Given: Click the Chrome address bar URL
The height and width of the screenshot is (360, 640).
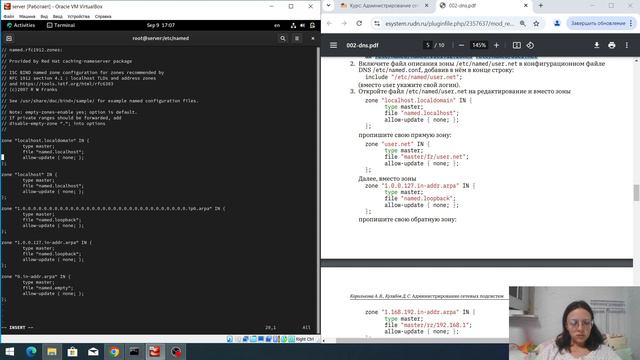Looking at the screenshot, I should (449, 24).
